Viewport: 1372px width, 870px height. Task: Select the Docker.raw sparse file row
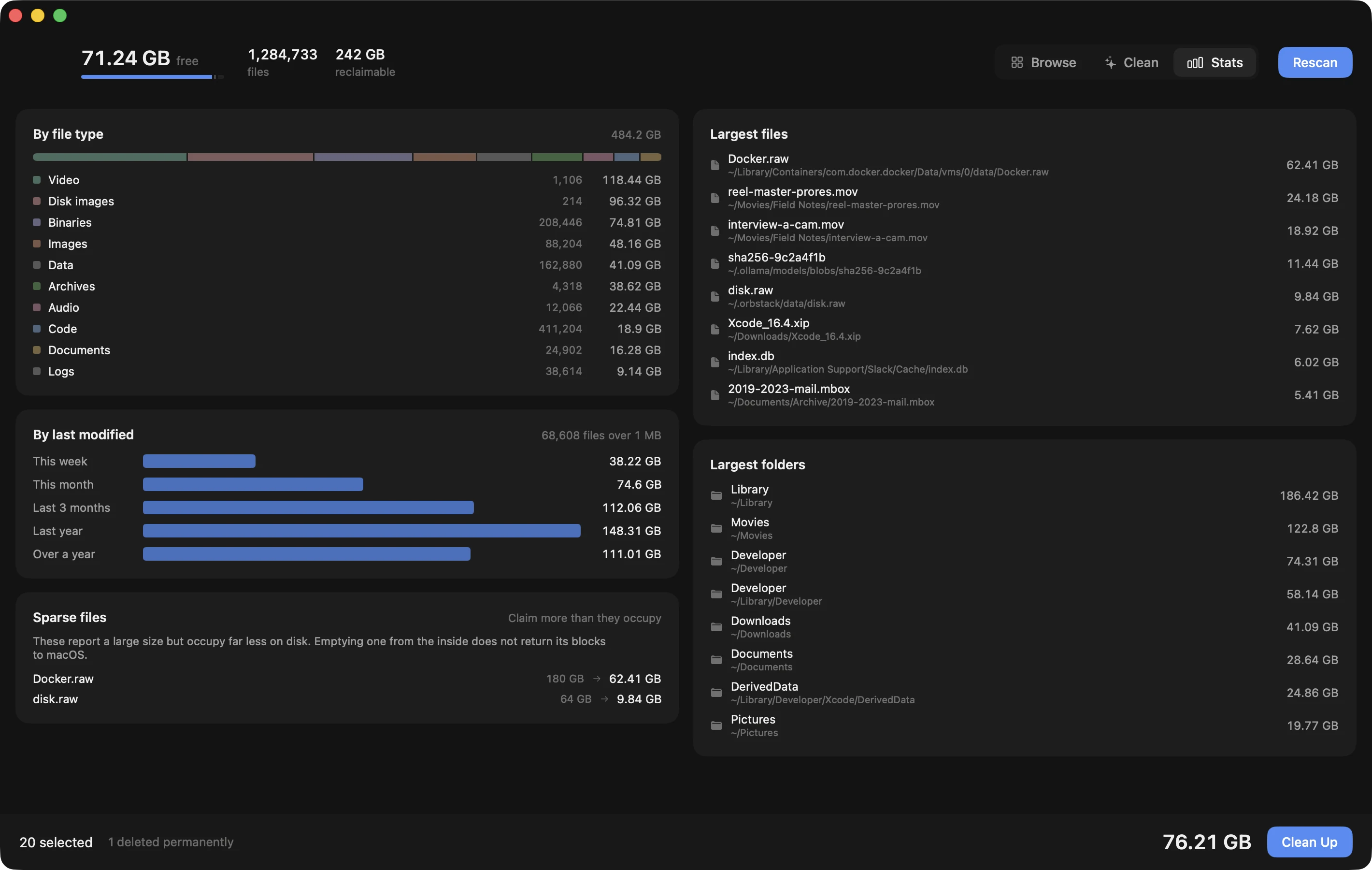point(347,679)
